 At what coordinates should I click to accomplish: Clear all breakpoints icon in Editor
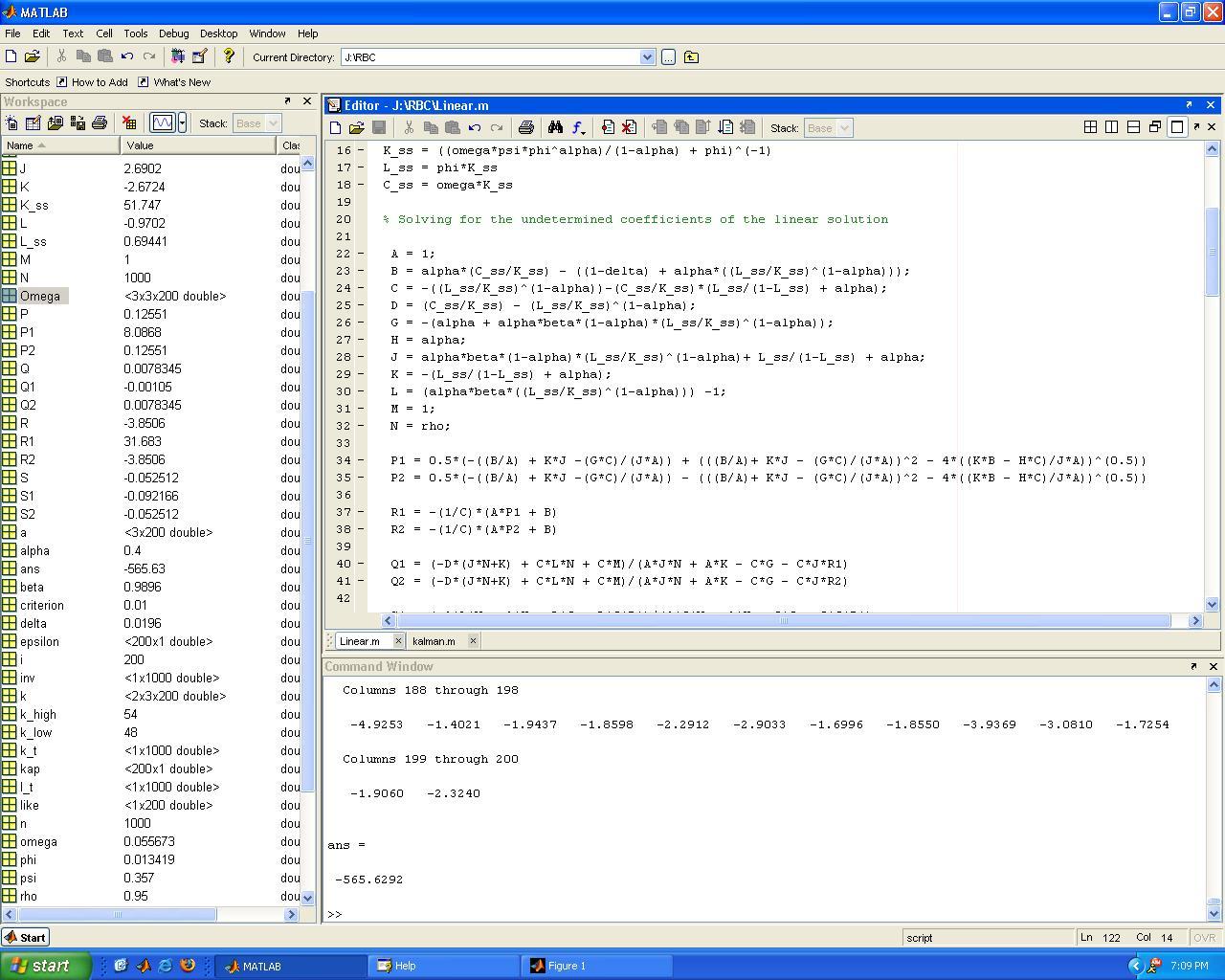click(x=629, y=127)
